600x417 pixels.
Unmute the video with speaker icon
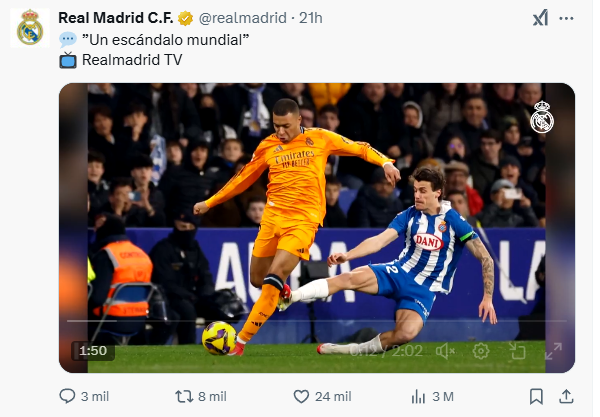445,351
